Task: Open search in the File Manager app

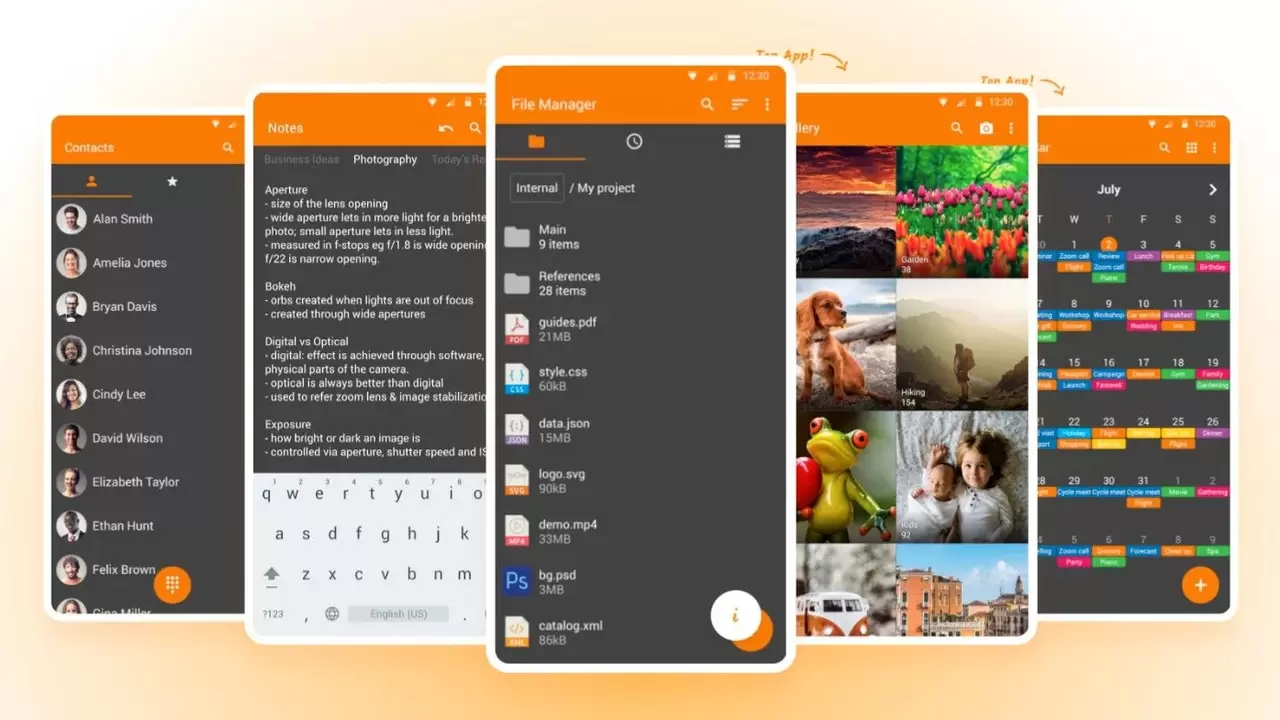Action: tap(707, 104)
